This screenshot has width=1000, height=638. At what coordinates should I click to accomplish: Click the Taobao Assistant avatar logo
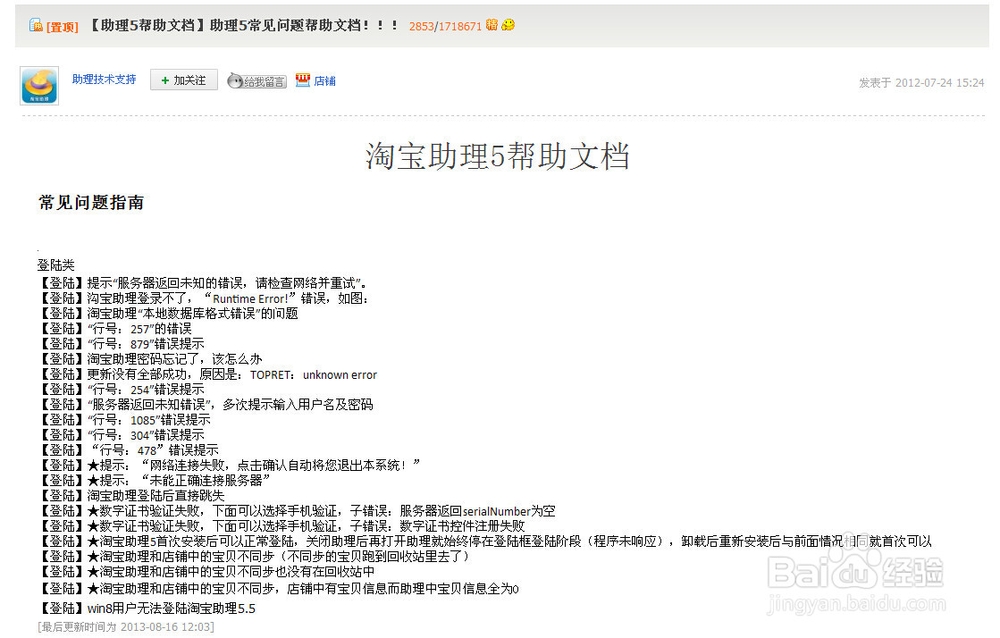[x=38, y=85]
